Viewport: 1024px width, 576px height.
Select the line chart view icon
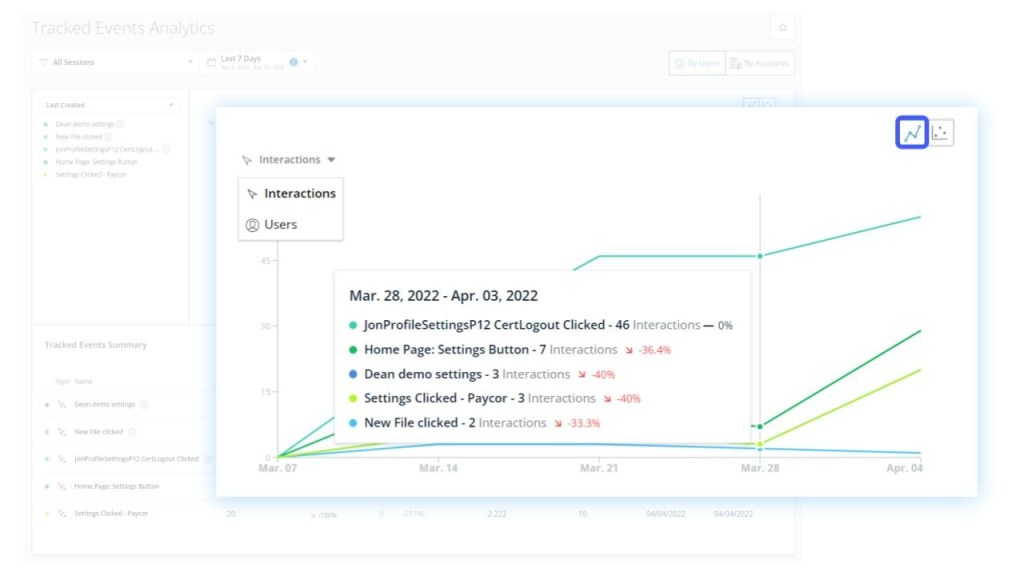click(x=911, y=133)
